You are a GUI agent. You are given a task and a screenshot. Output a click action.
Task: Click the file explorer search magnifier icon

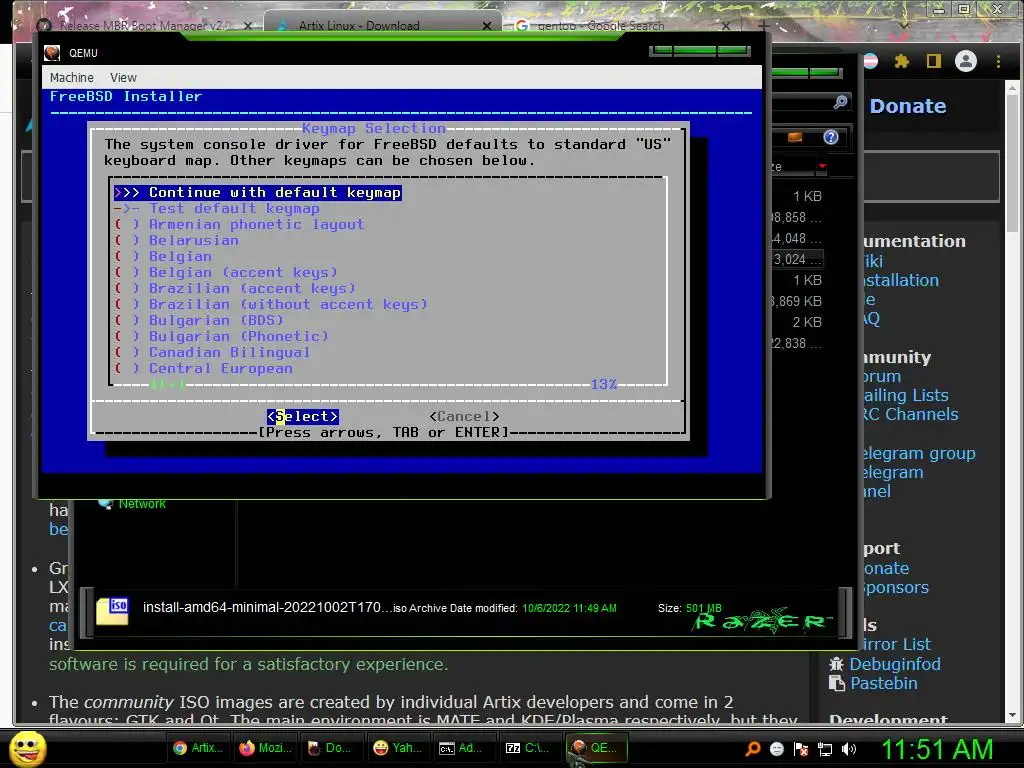point(840,102)
